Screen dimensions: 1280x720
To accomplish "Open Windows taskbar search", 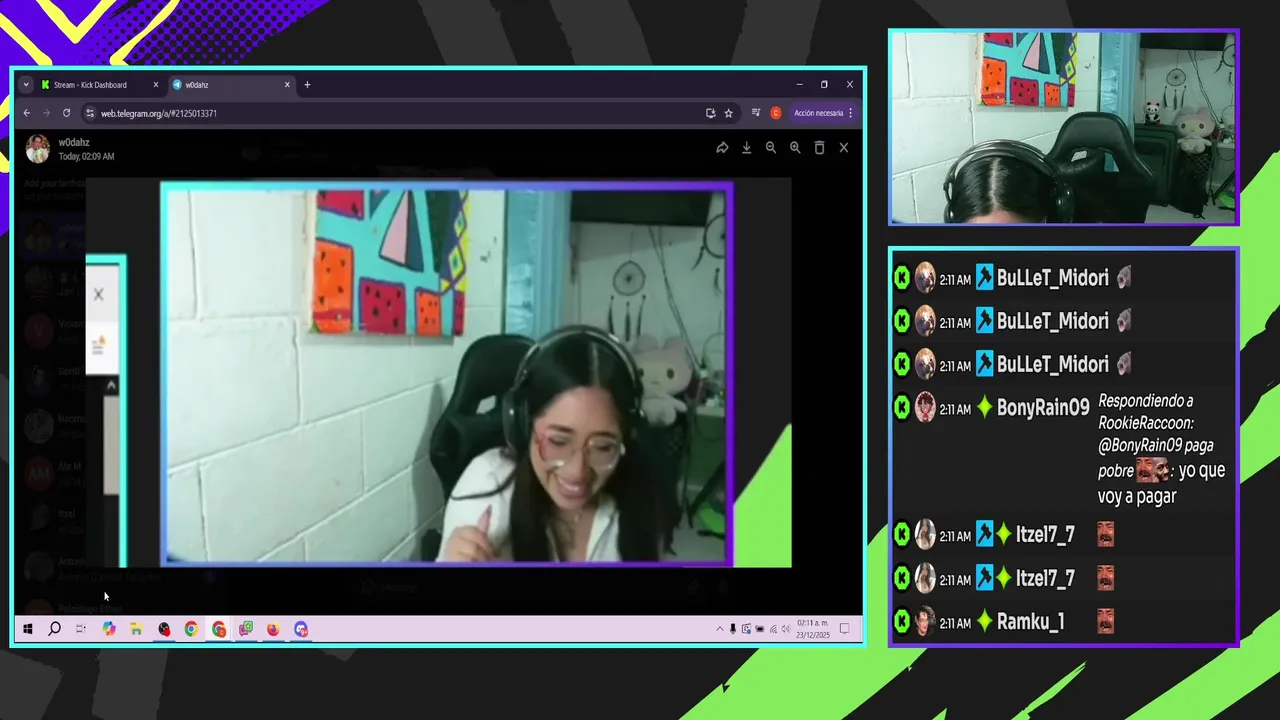I will (55, 629).
